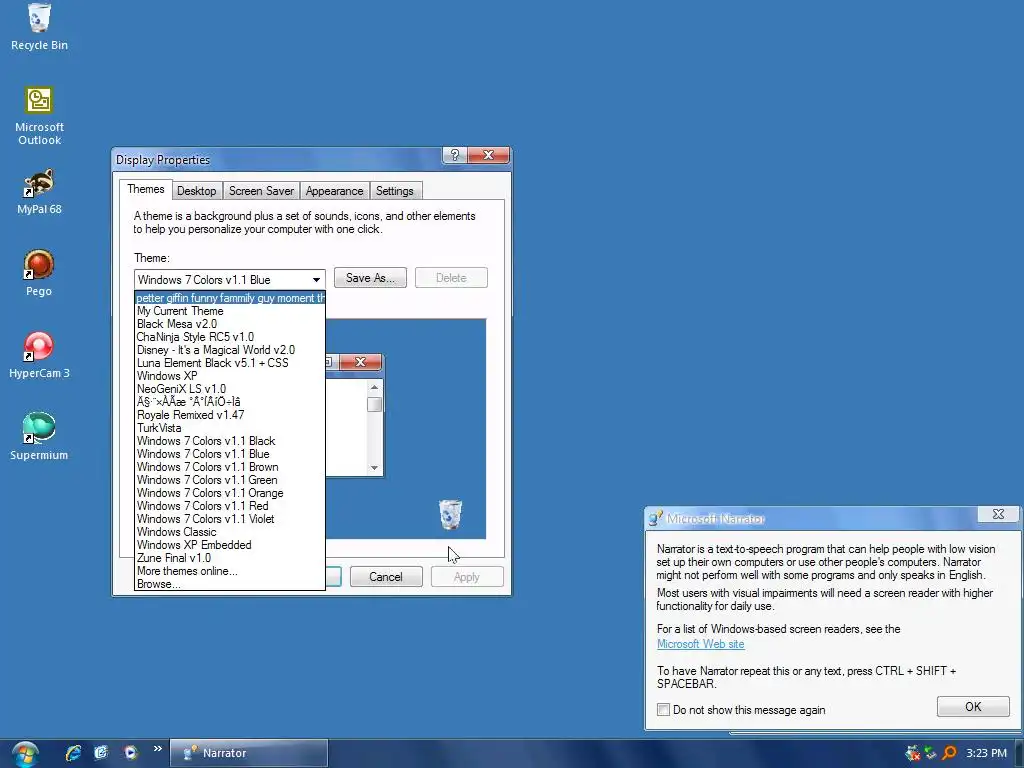Pick the Zune Final v1.0 theme

(230, 558)
